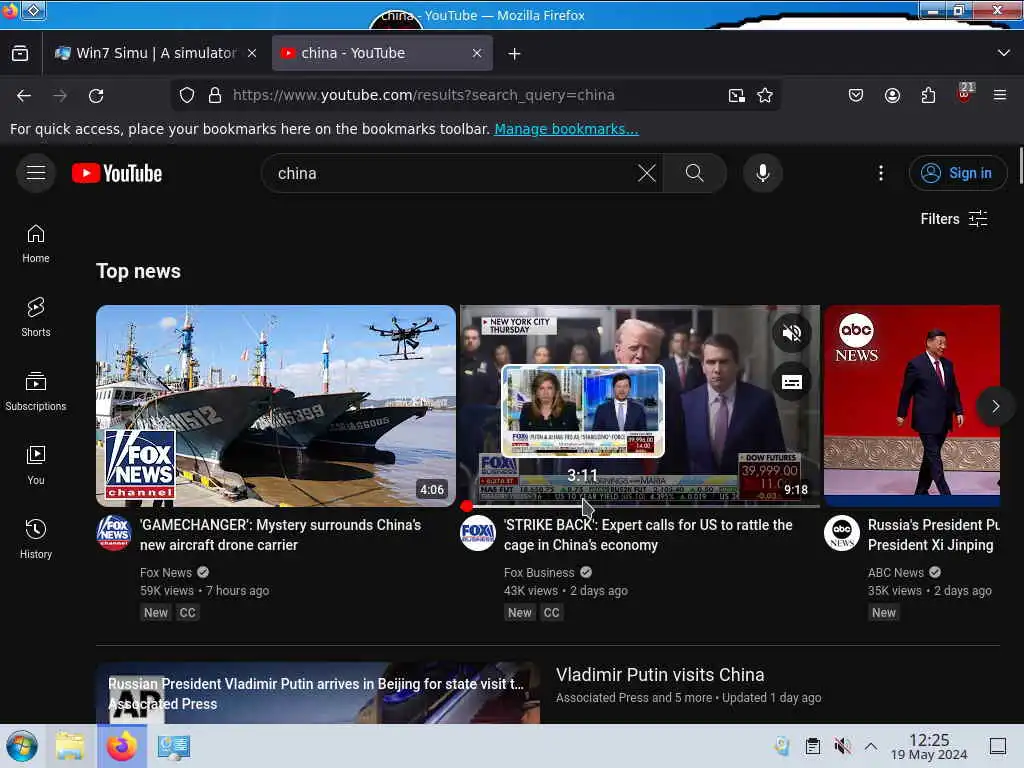Click the Sign in button
This screenshot has height=768, width=1024.
(x=958, y=173)
